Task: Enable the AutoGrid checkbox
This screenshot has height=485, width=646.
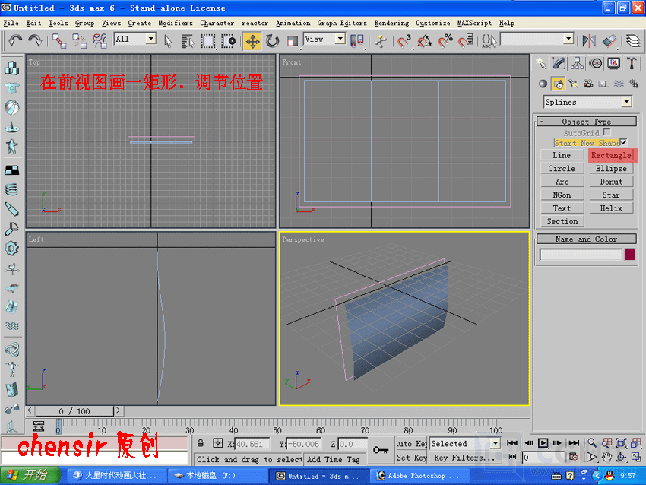Action: tap(606, 132)
